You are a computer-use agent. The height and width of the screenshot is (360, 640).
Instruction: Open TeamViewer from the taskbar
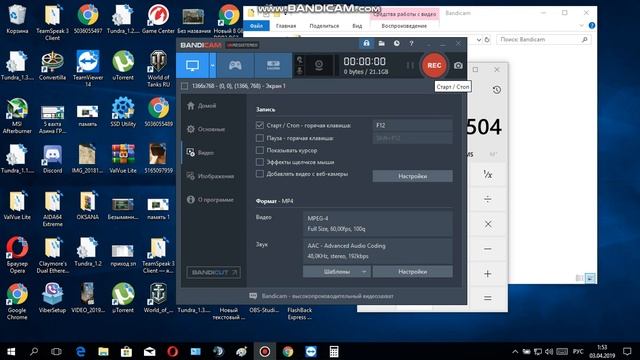[x=311, y=351]
